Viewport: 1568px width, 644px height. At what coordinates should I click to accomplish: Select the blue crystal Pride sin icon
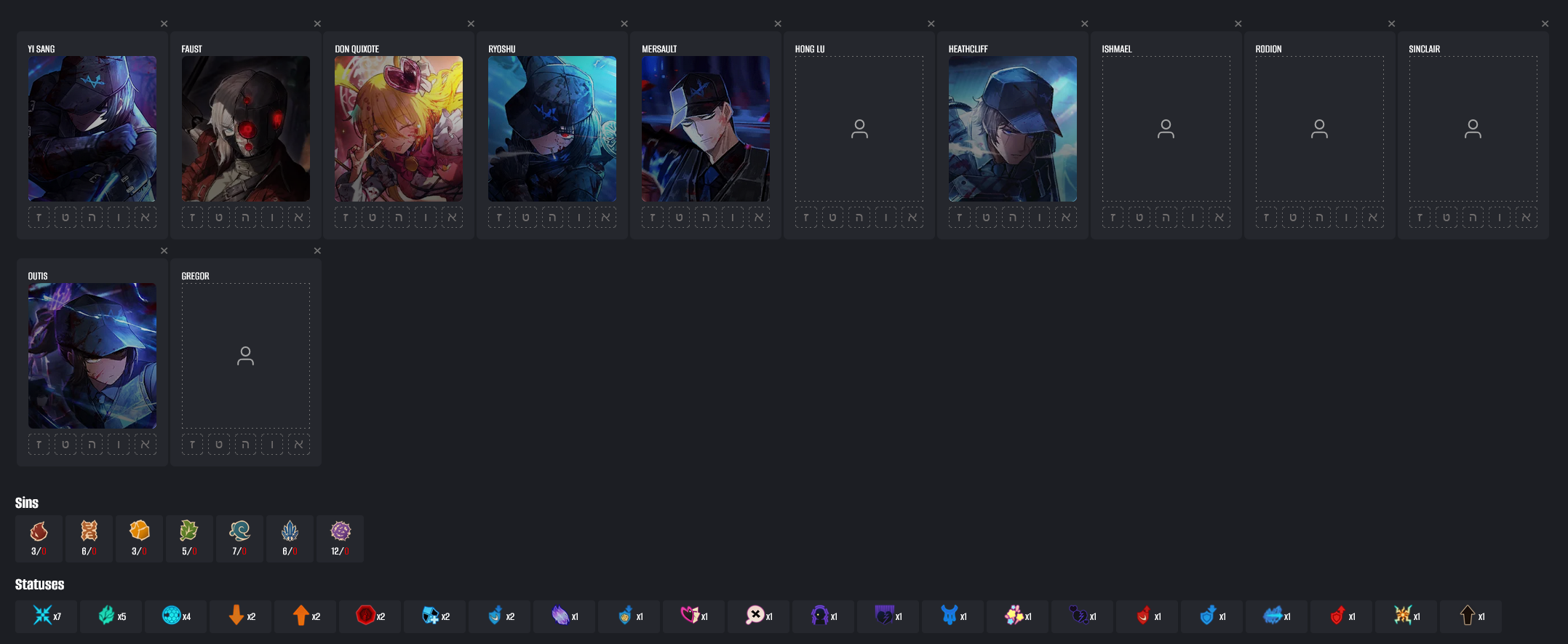pyautogui.click(x=290, y=531)
